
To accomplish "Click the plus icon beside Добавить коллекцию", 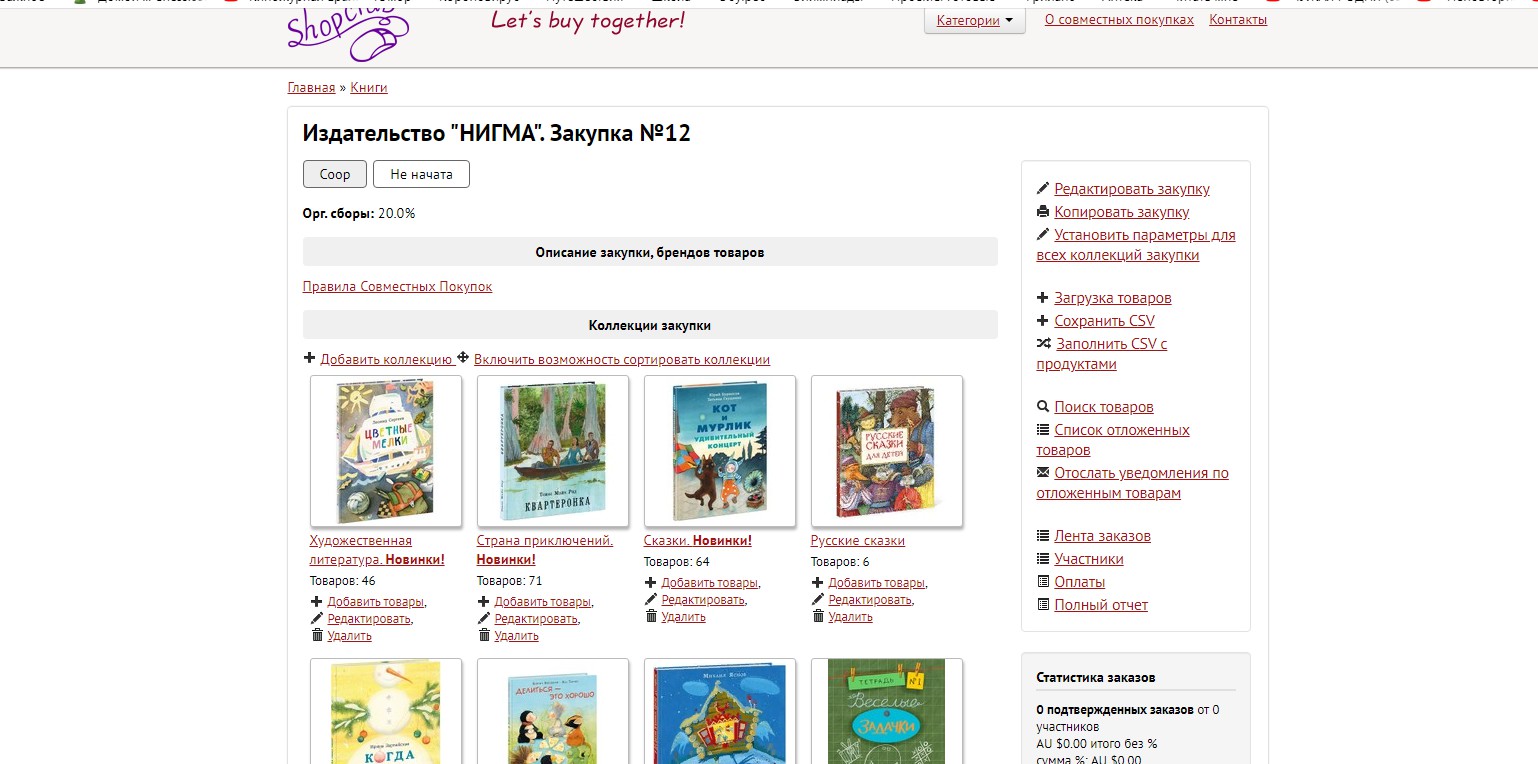I will (310, 358).
